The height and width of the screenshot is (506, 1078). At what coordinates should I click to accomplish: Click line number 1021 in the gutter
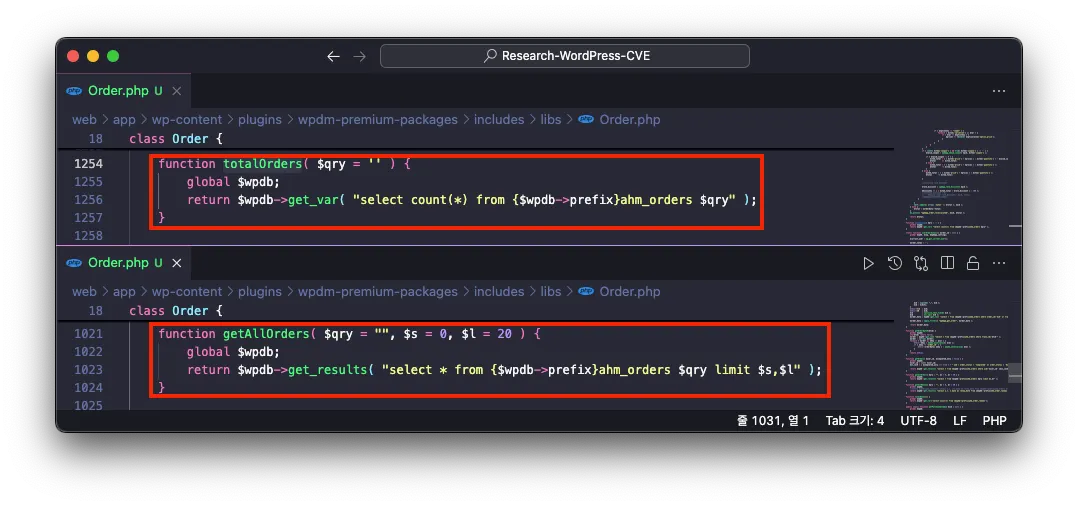pyautogui.click(x=87, y=333)
